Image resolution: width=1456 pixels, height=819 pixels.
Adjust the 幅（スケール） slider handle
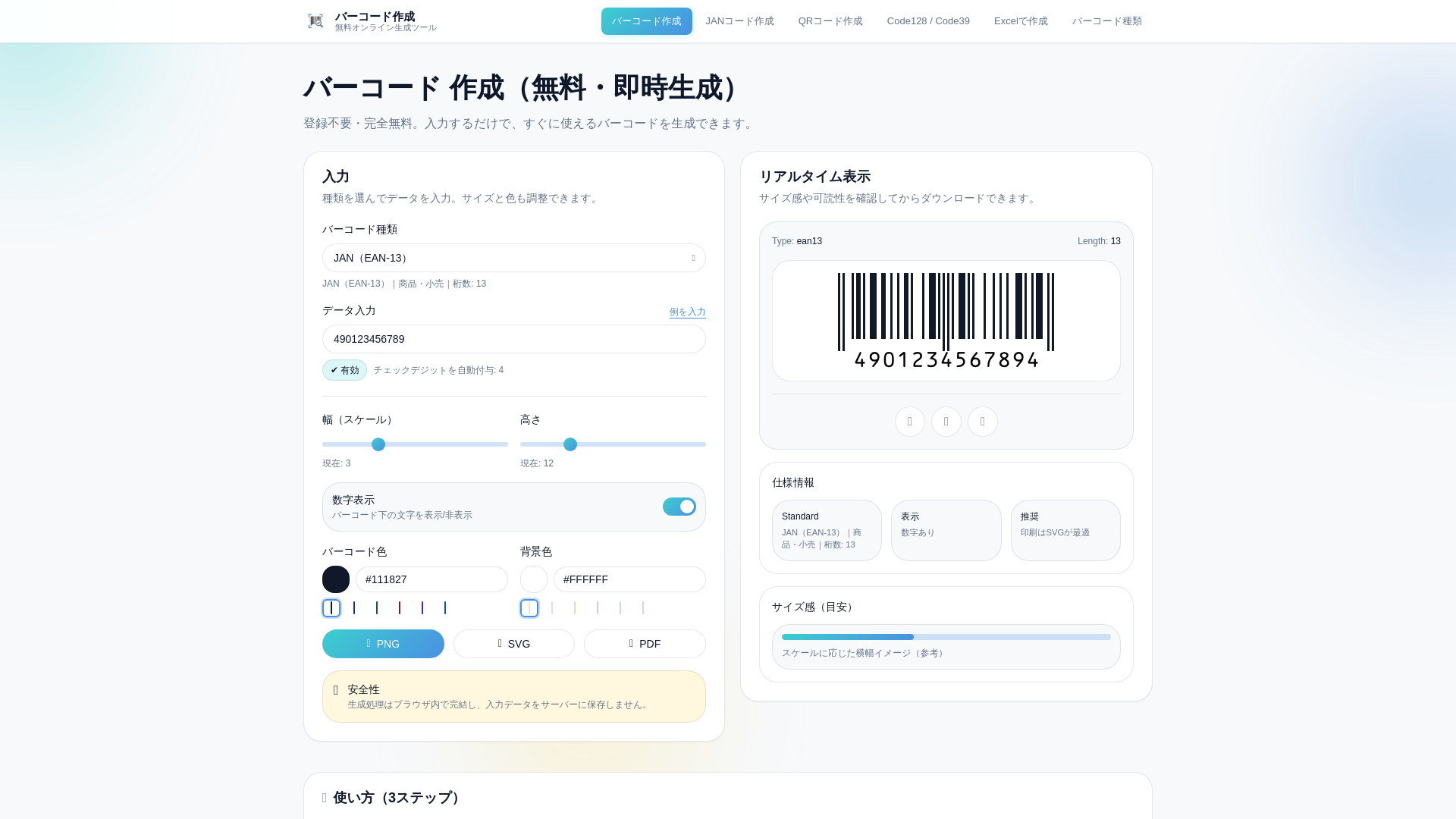pyautogui.click(x=378, y=444)
